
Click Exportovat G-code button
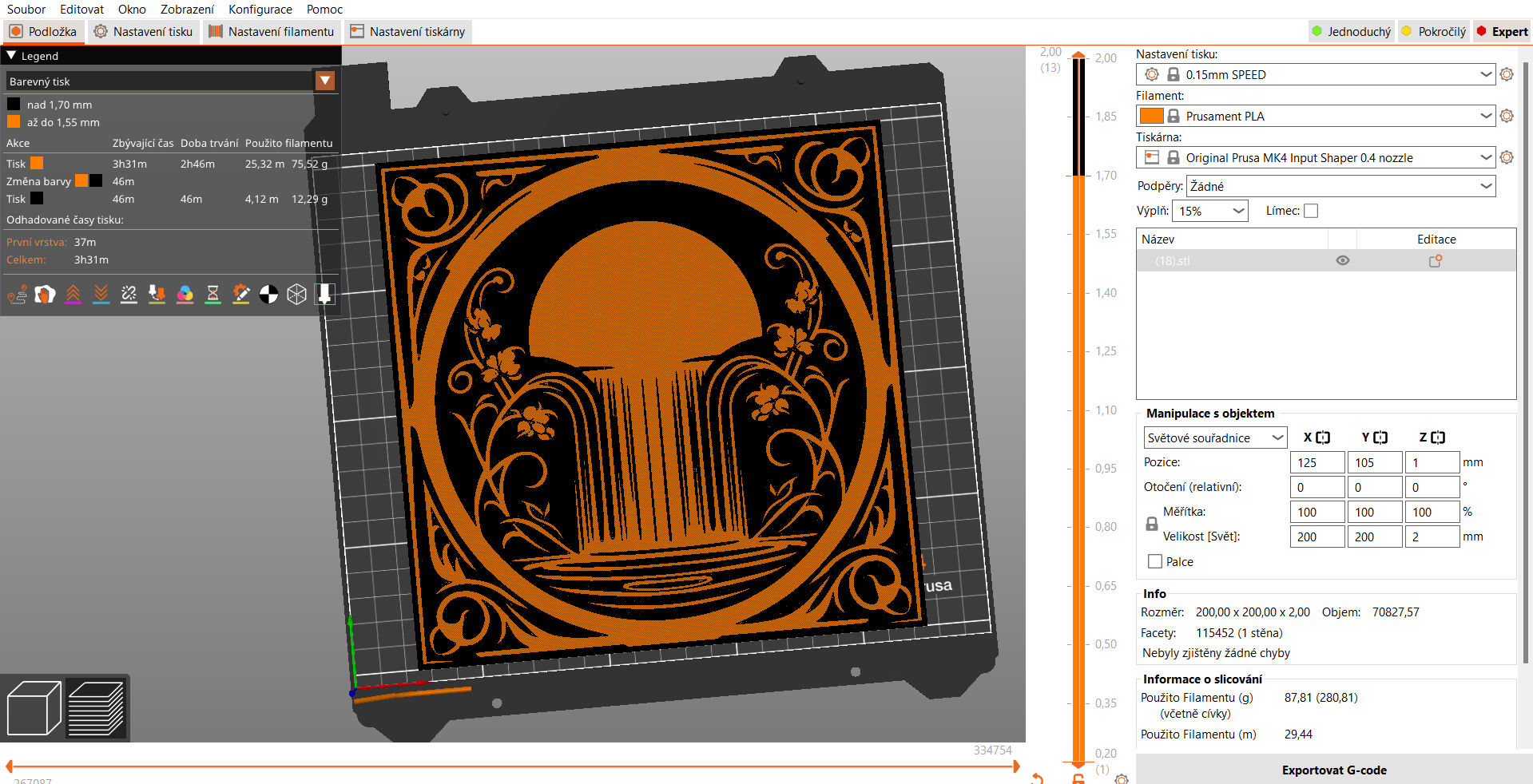1334,770
